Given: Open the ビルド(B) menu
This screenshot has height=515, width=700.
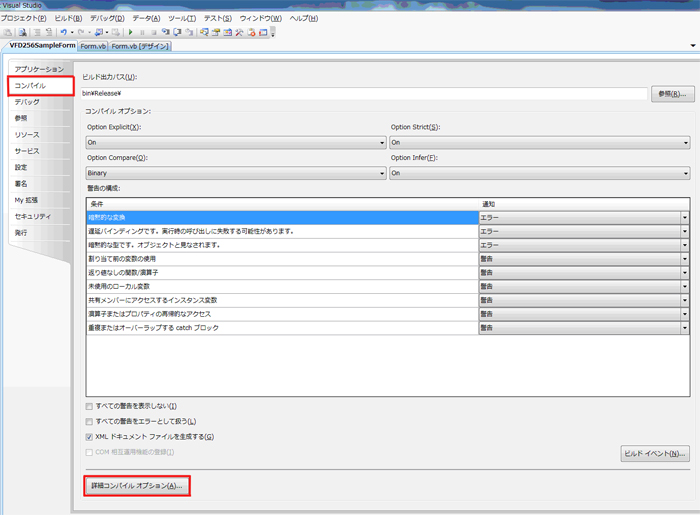Looking at the screenshot, I should coord(68,18).
